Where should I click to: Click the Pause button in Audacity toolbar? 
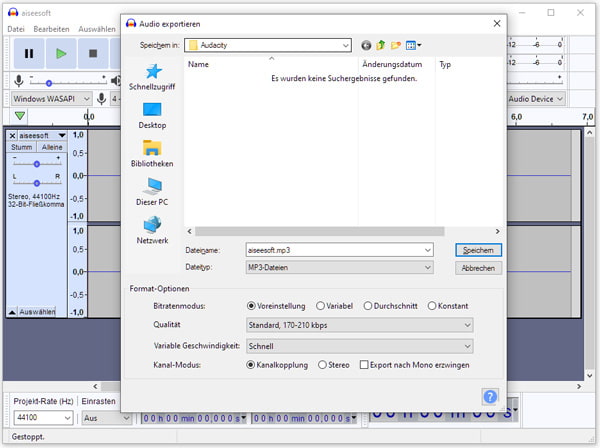point(29,54)
